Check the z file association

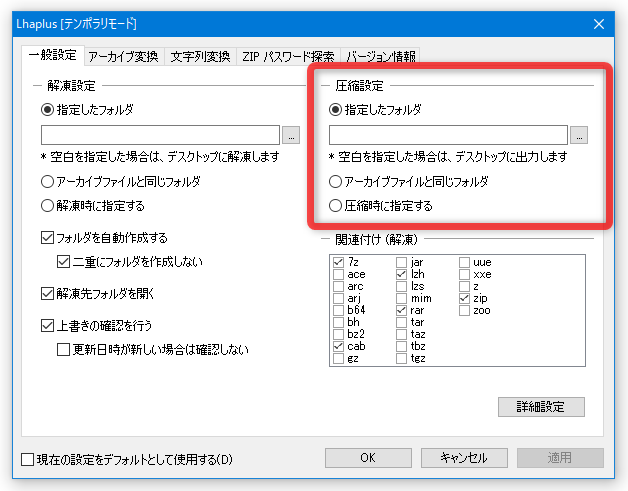(464, 286)
